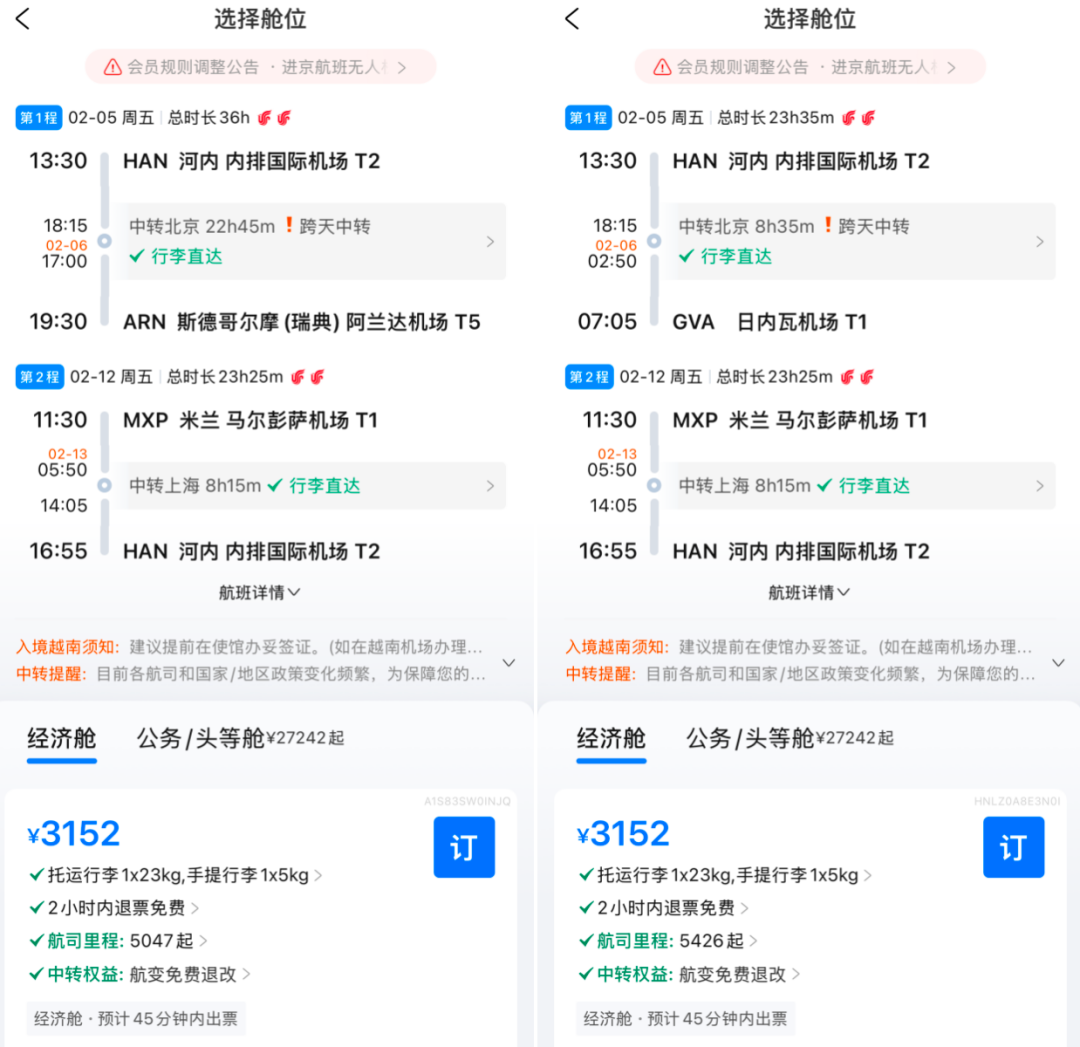View 2小时内退票免费 refund policy on the Geneva fare
The image size is (1080, 1047).
click(x=664, y=909)
